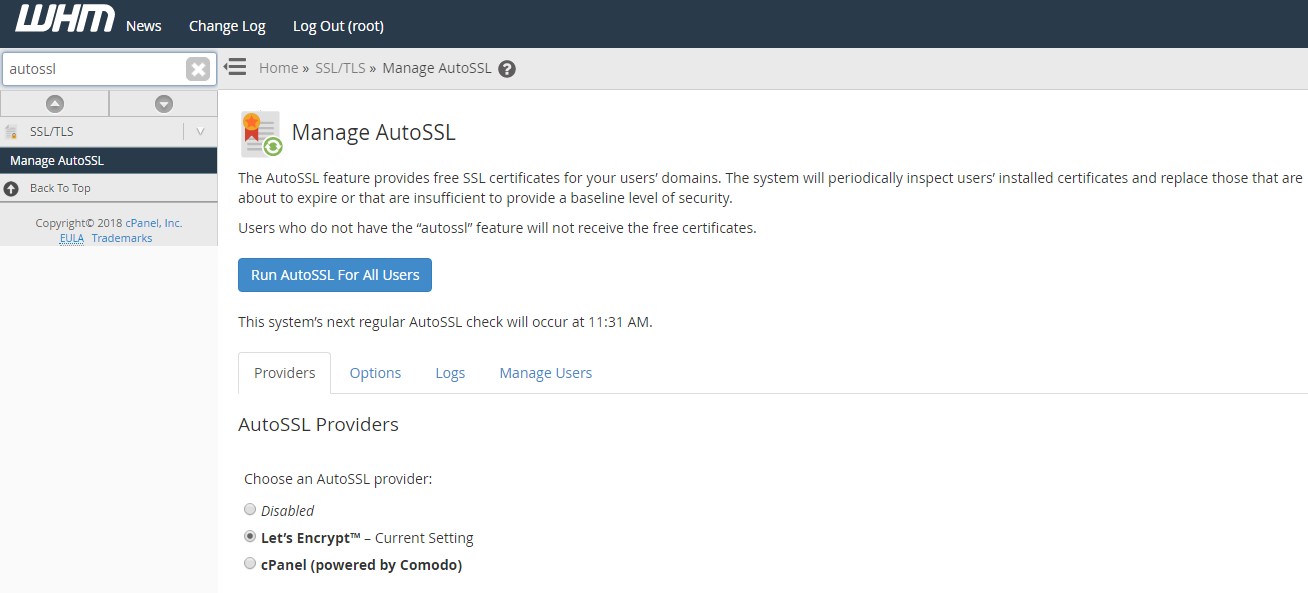Switch to the Manage Users tab
Viewport: 1308px width, 593px height.
click(x=545, y=373)
